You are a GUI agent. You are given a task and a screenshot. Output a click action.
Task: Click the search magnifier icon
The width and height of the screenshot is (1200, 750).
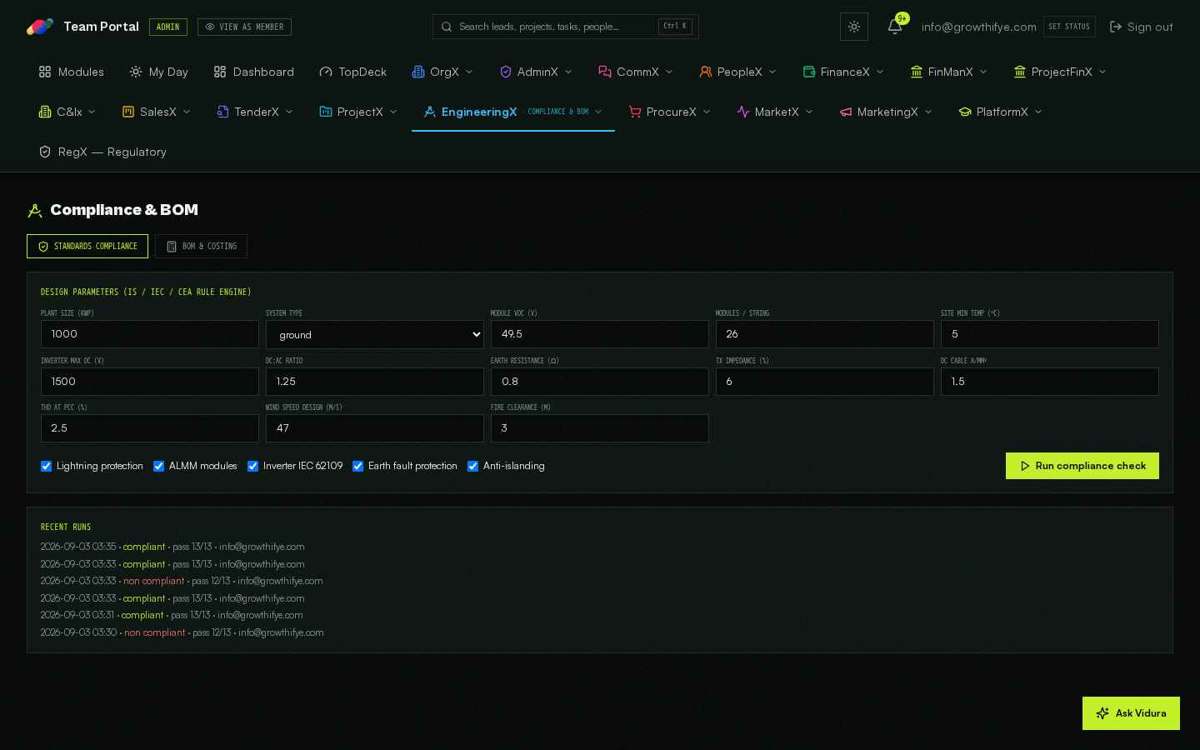tap(447, 27)
